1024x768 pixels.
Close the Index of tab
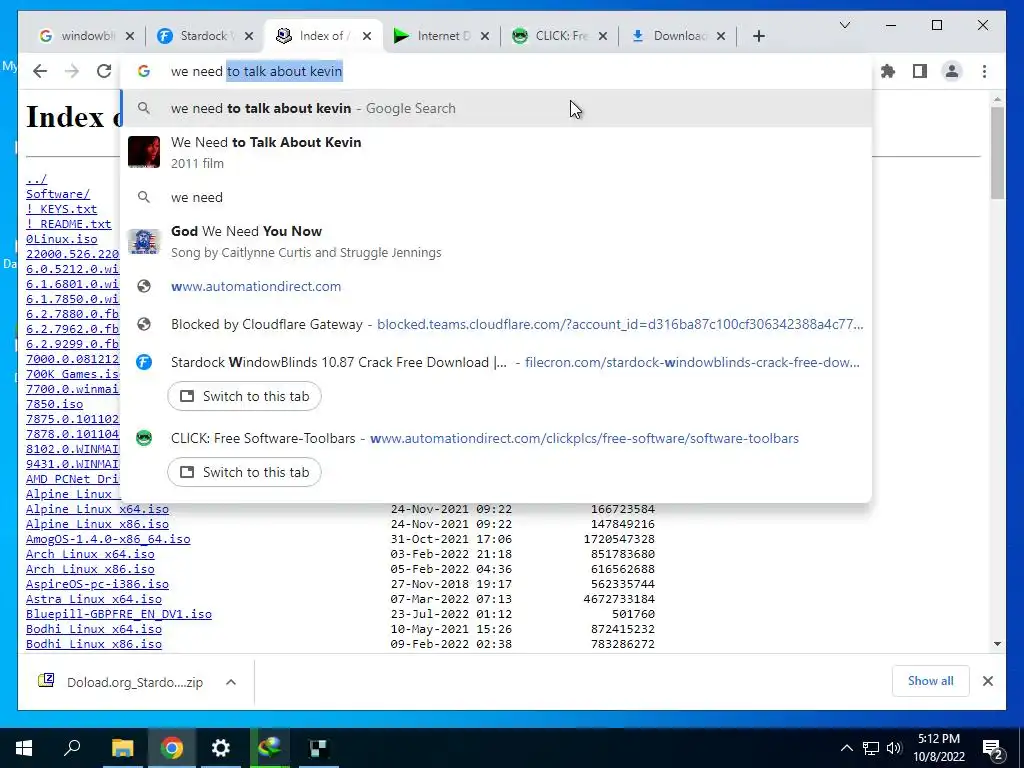click(x=367, y=36)
